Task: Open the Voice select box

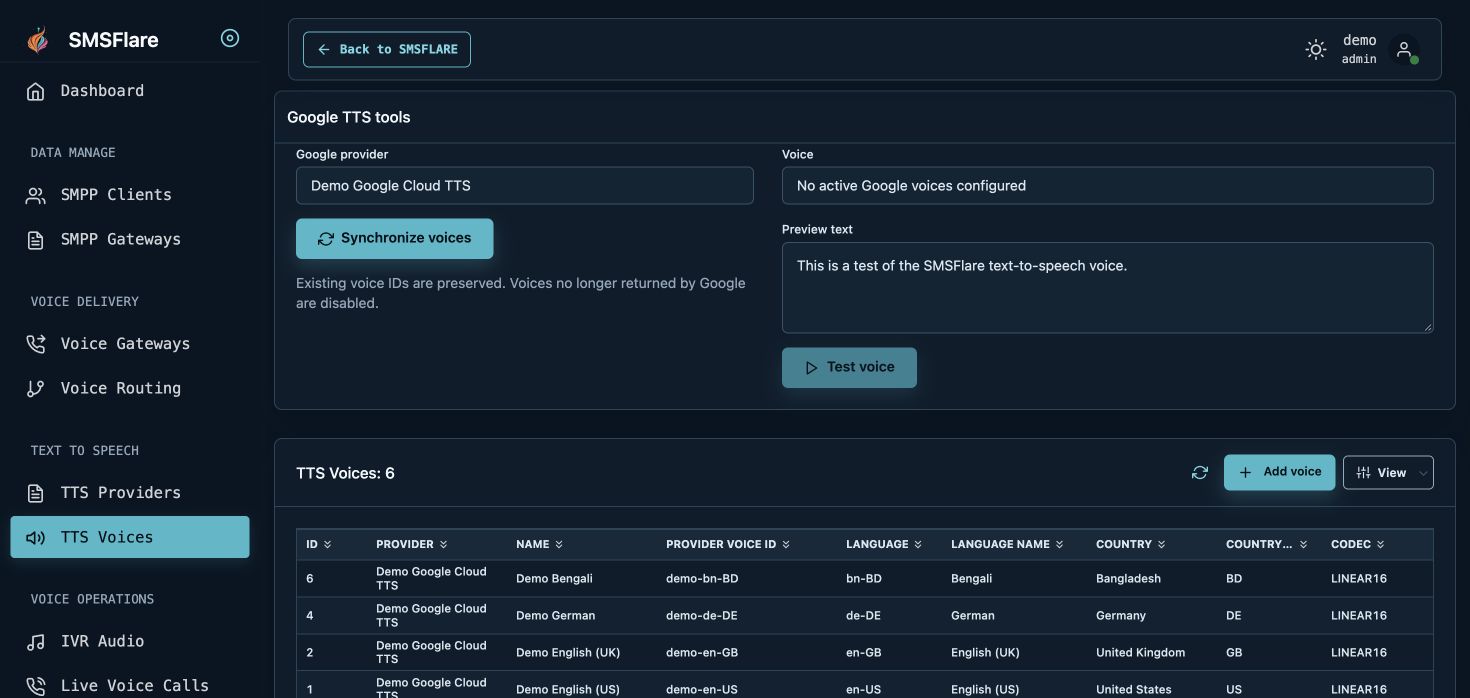Action: point(1108,186)
